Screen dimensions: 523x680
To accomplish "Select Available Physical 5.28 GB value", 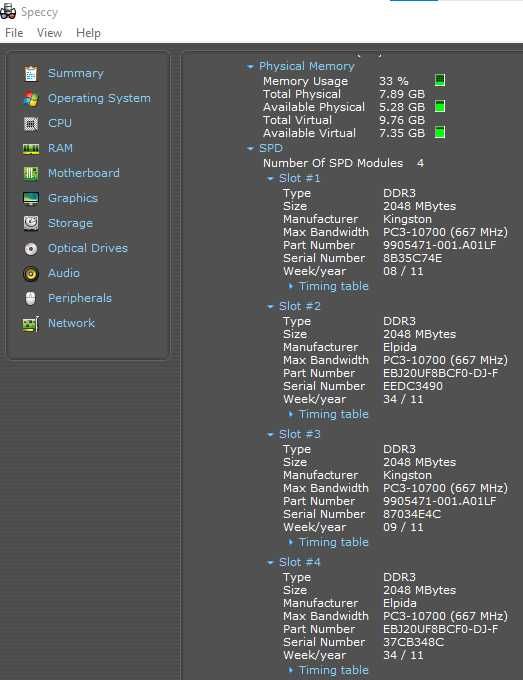I will pyautogui.click(x=402, y=107).
